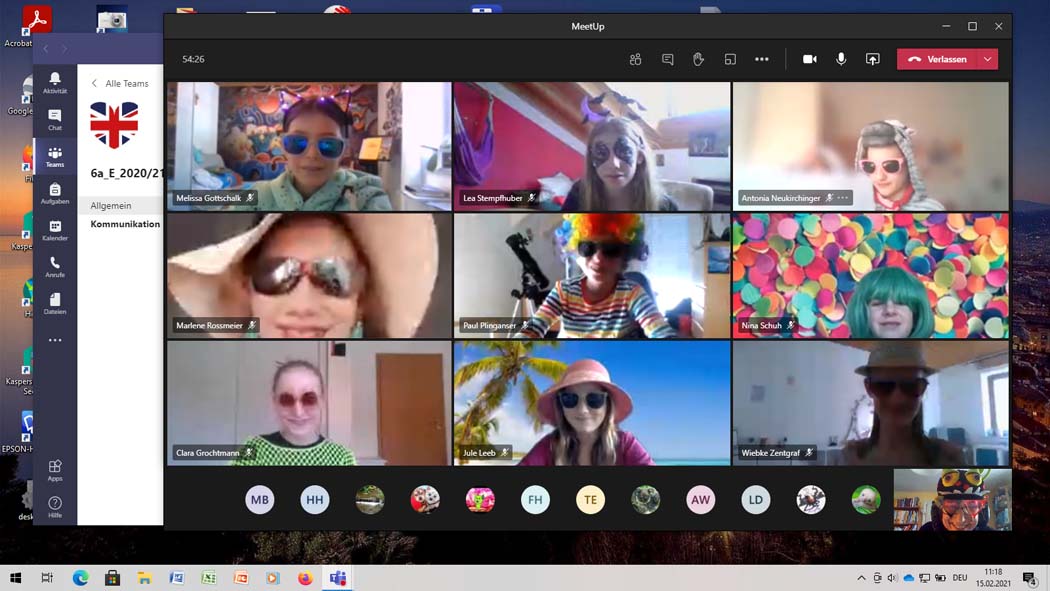Viewport: 1050px width, 591px height.
Task: Open Hilfe at the sidebar bottom
Action: [55, 507]
